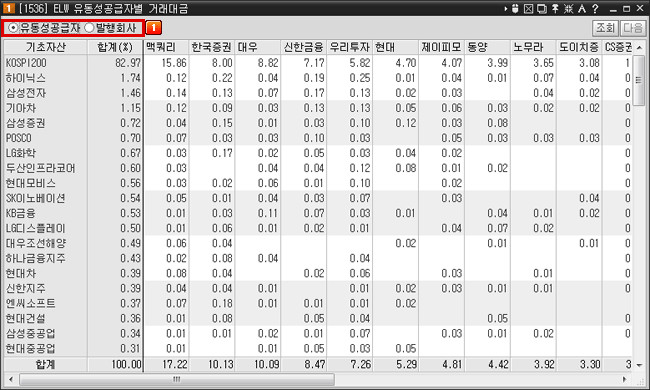650x390 pixels.
Task: Click the vertical scrollbar down arrow
Action: [x=640, y=365]
